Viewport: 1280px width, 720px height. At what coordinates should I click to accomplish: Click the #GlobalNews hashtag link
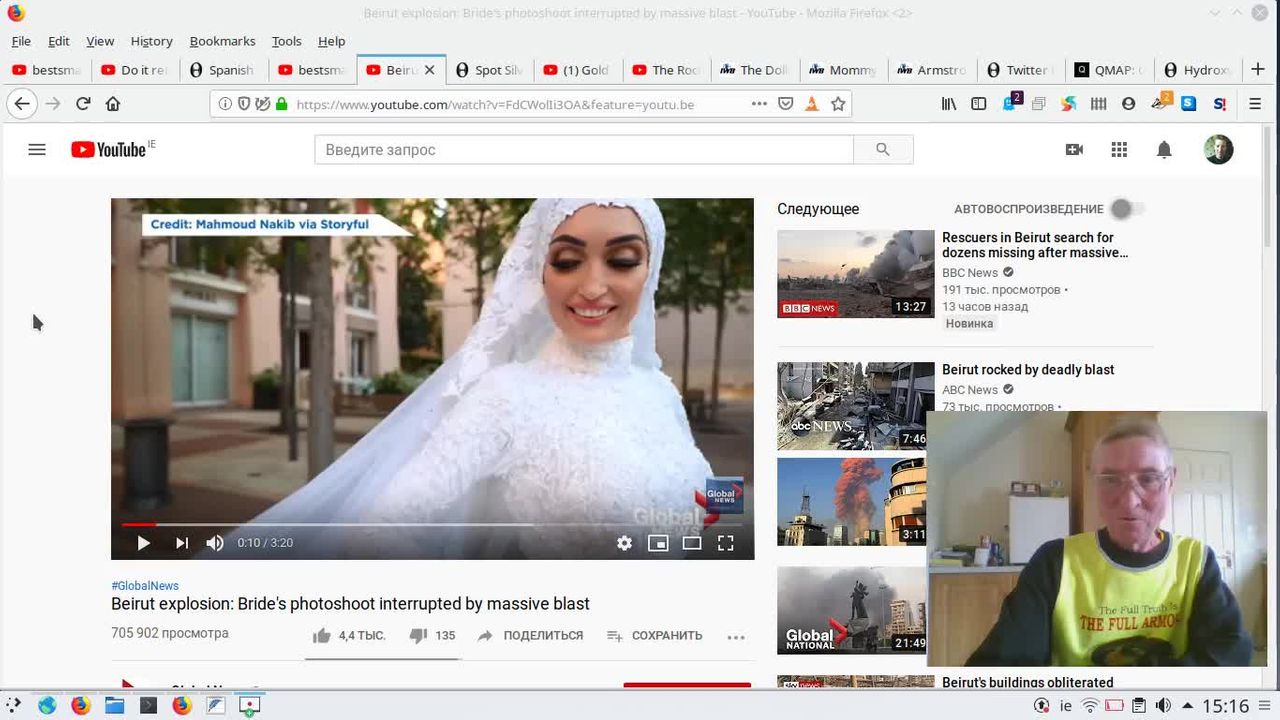click(x=145, y=586)
